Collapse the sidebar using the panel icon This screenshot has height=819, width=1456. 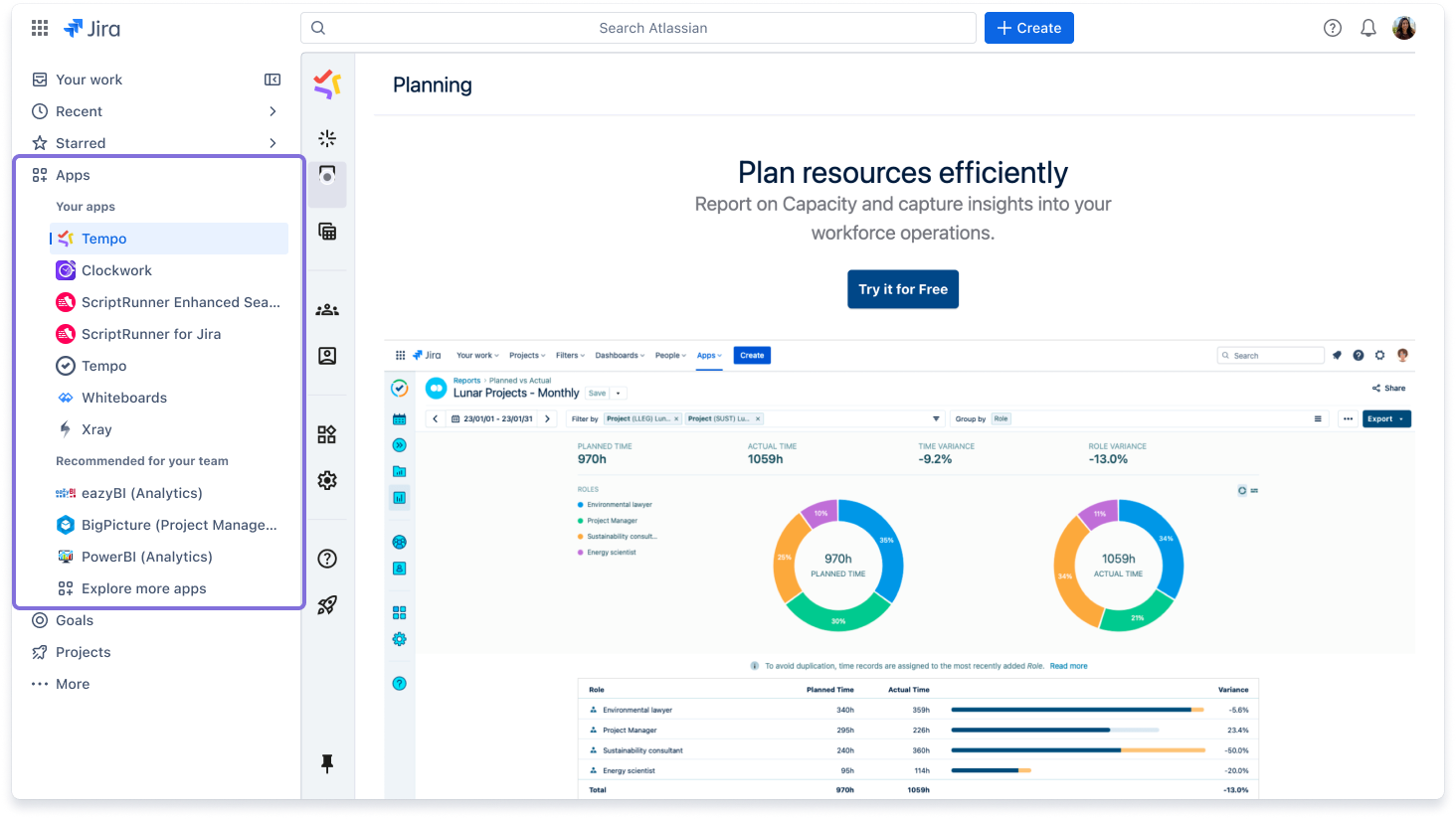[273, 80]
